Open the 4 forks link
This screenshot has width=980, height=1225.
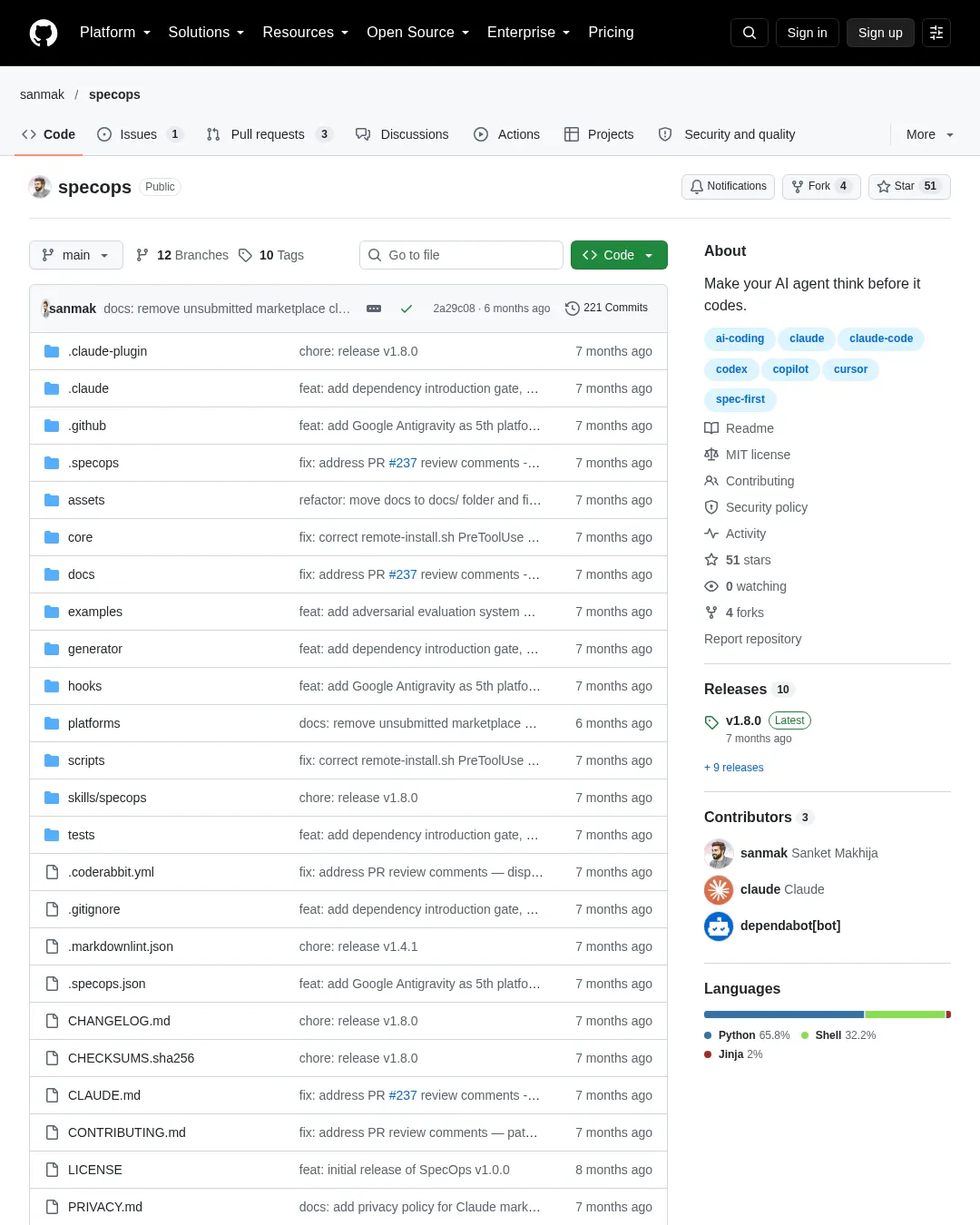(744, 612)
